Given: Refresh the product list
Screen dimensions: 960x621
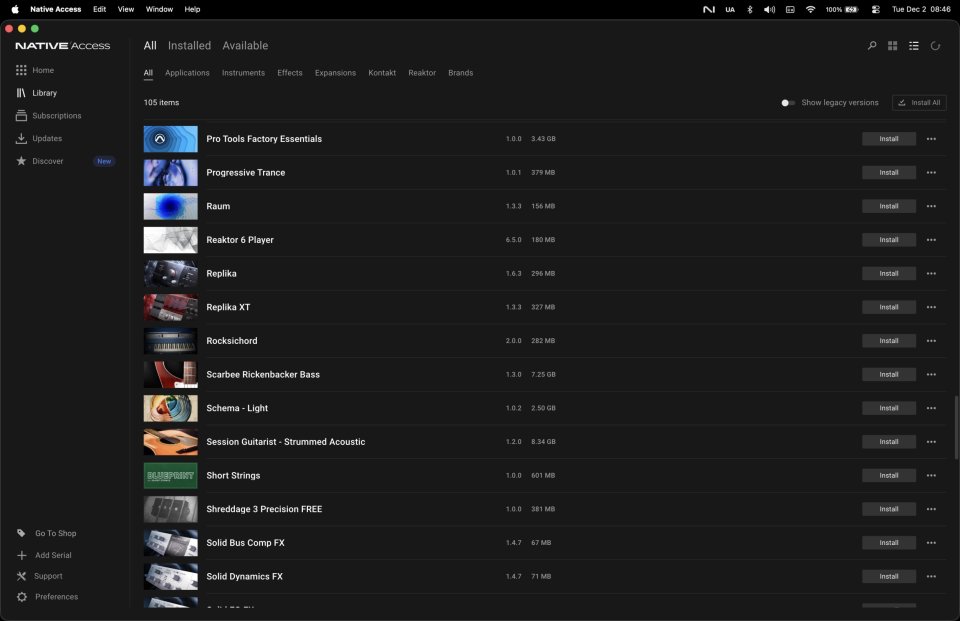Looking at the screenshot, I should click(x=935, y=45).
